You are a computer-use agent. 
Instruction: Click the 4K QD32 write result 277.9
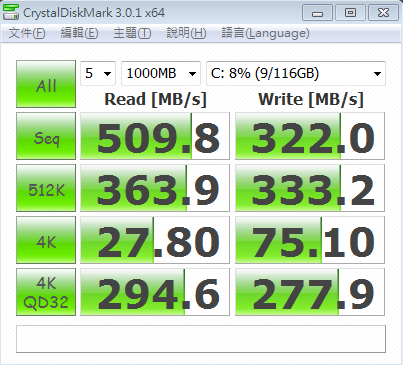[310, 292]
